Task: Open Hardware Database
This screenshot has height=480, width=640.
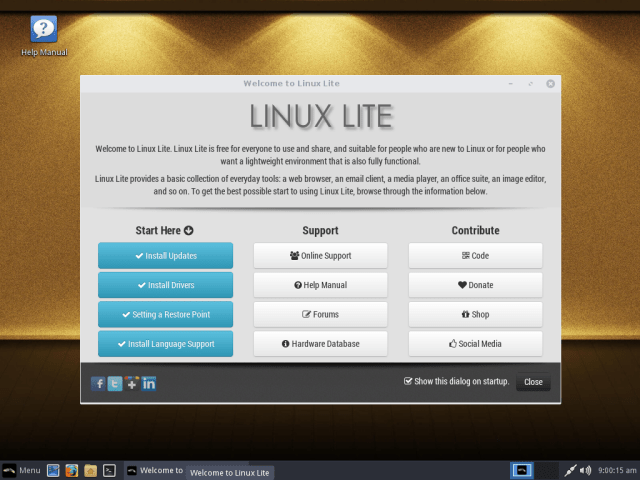Action: pyautogui.click(x=320, y=344)
